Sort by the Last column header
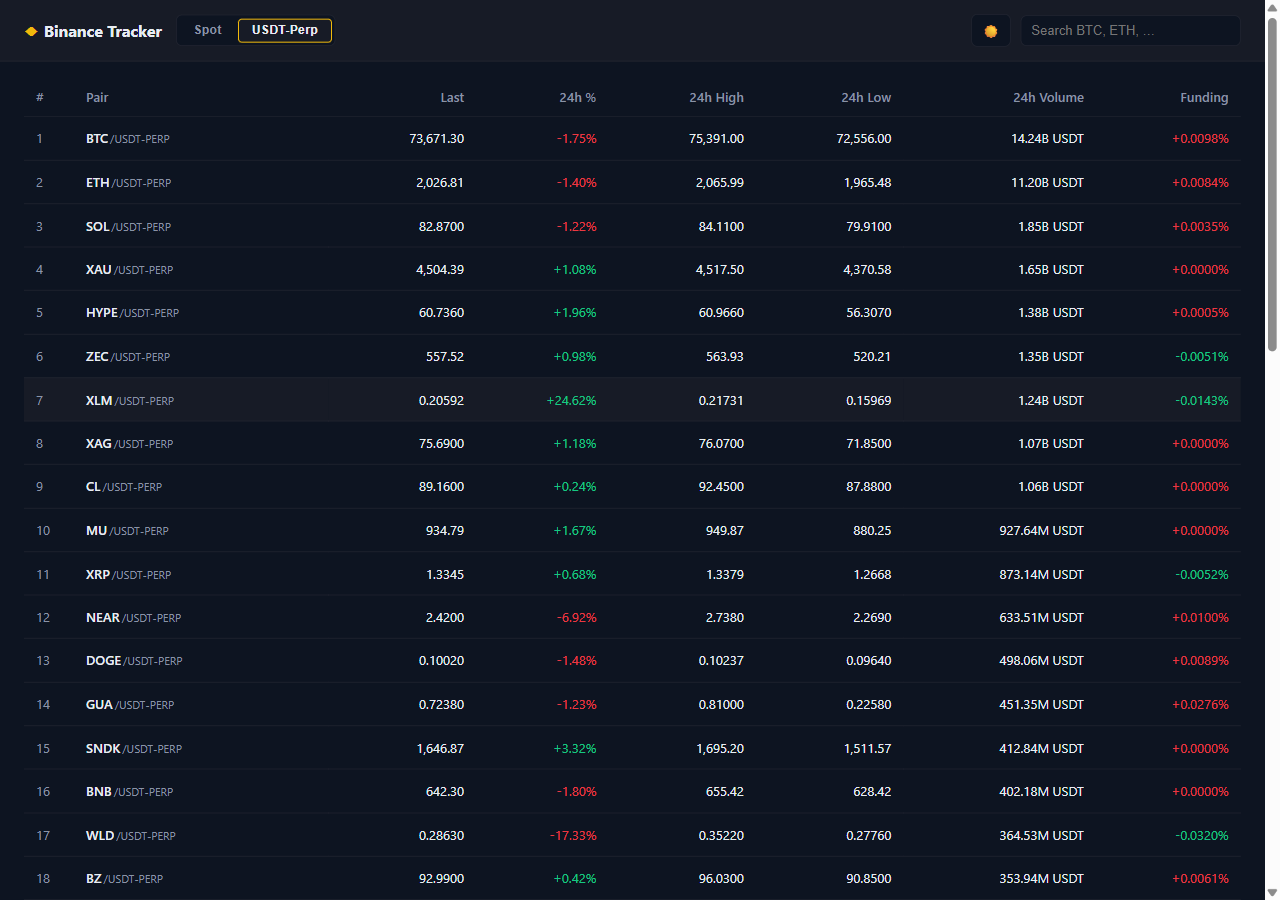1280x900 pixels. tap(452, 98)
